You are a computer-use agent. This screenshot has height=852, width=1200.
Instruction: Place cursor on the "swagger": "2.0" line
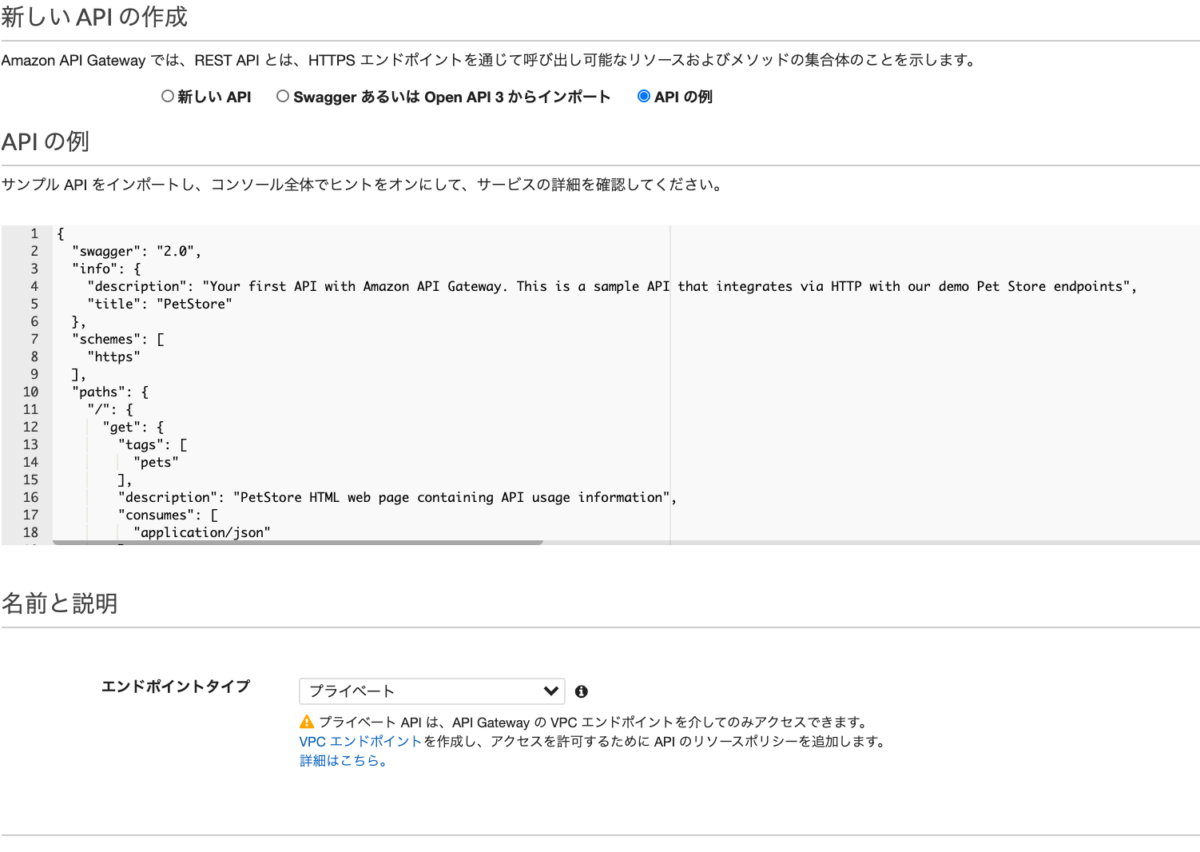(143, 251)
